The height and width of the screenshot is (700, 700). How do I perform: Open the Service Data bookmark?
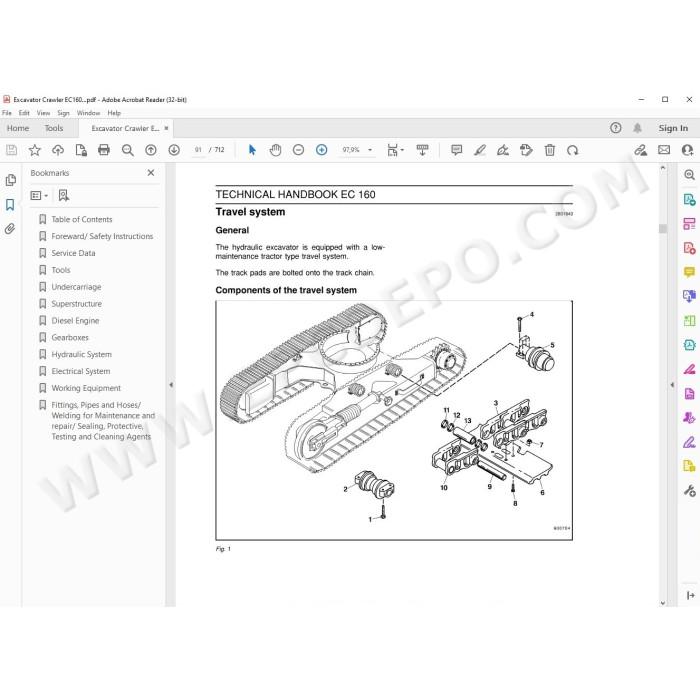click(x=73, y=253)
